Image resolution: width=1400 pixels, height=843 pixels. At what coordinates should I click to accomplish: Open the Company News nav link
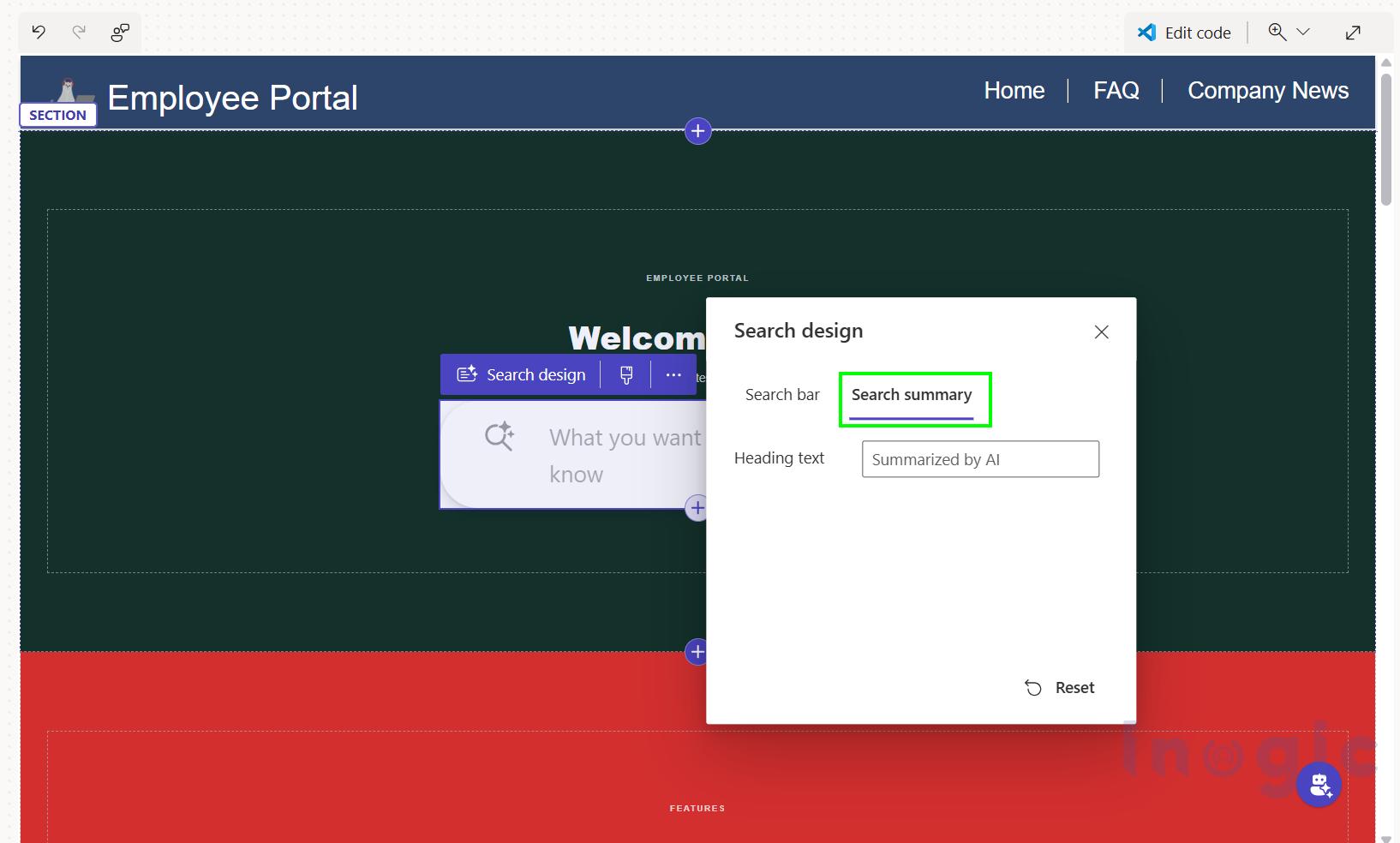(1268, 90)
